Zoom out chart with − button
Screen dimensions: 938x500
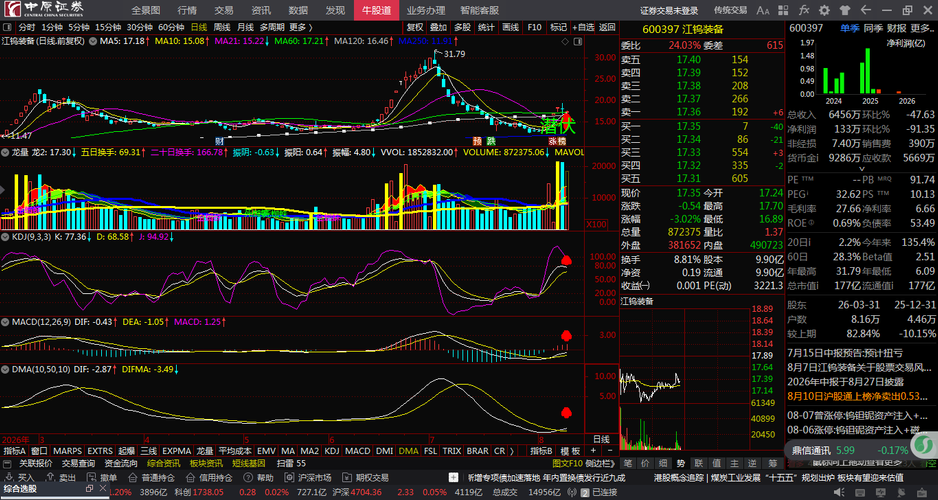(x=610, y=450)
